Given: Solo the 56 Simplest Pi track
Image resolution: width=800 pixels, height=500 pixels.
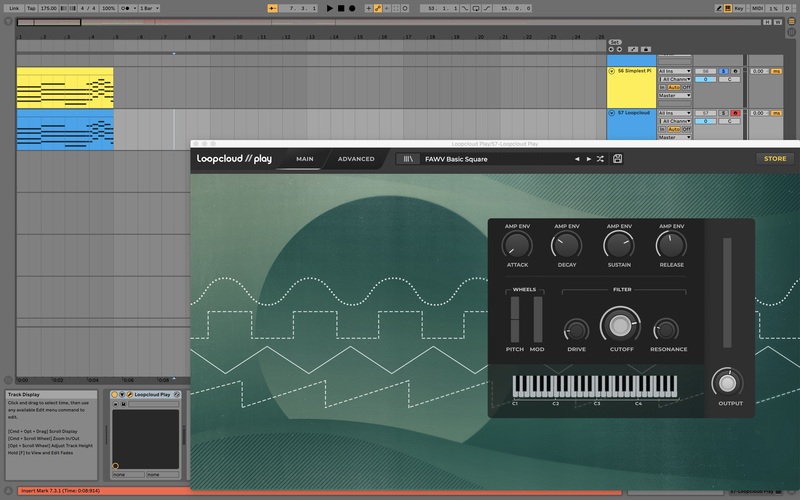Looking at the screenshot, I should pyautogui.click(x=723, y=72).
